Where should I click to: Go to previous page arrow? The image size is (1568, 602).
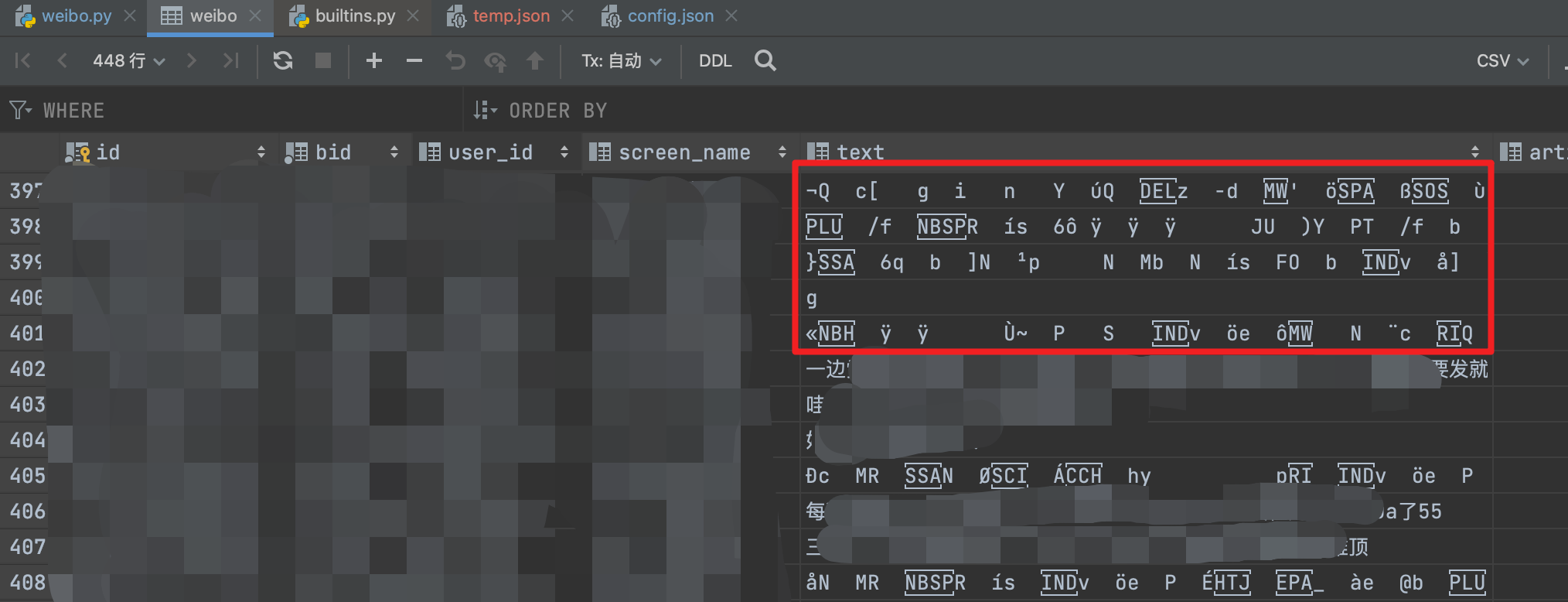point(63,60)
